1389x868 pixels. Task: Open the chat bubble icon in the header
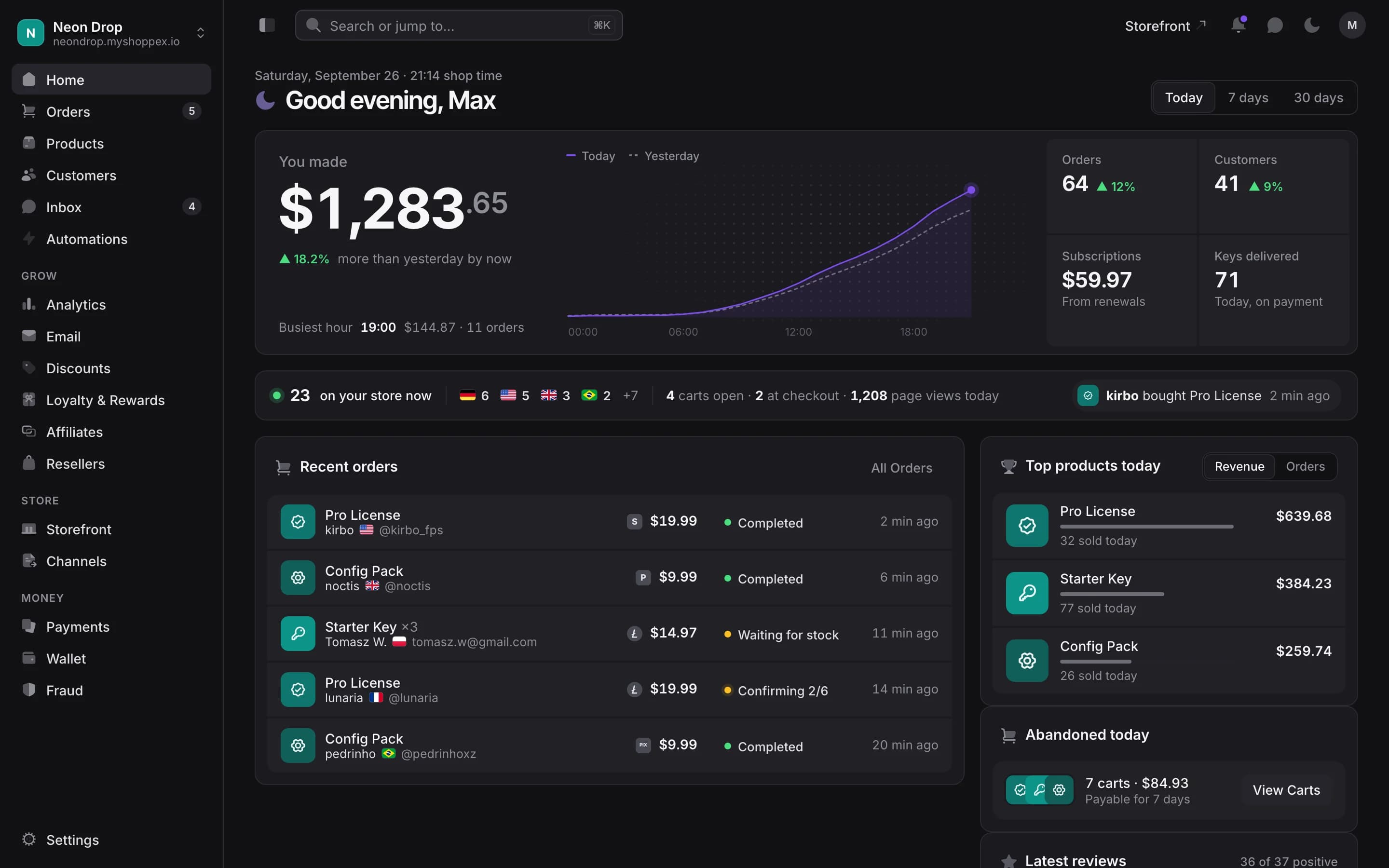click(1275, 25)
